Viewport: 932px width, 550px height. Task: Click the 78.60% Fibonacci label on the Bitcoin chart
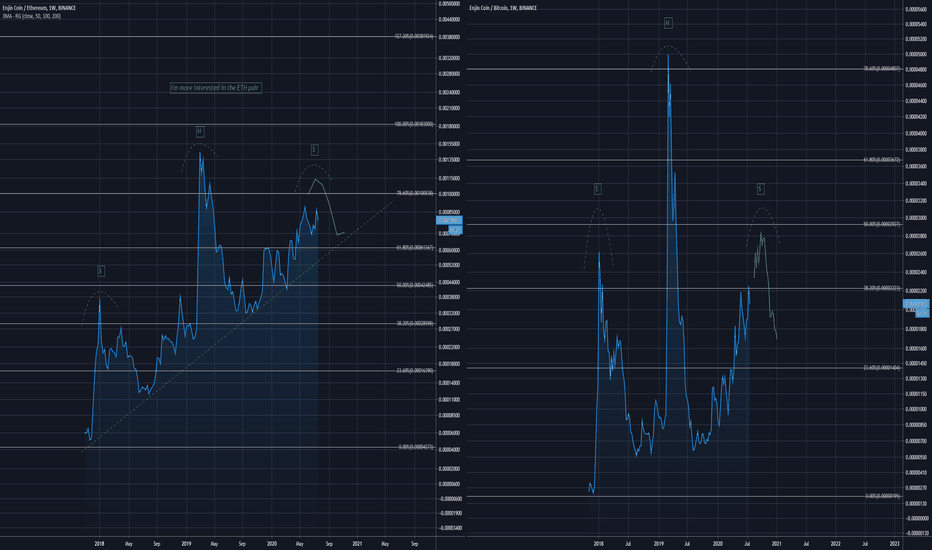[x=882, y=69]
